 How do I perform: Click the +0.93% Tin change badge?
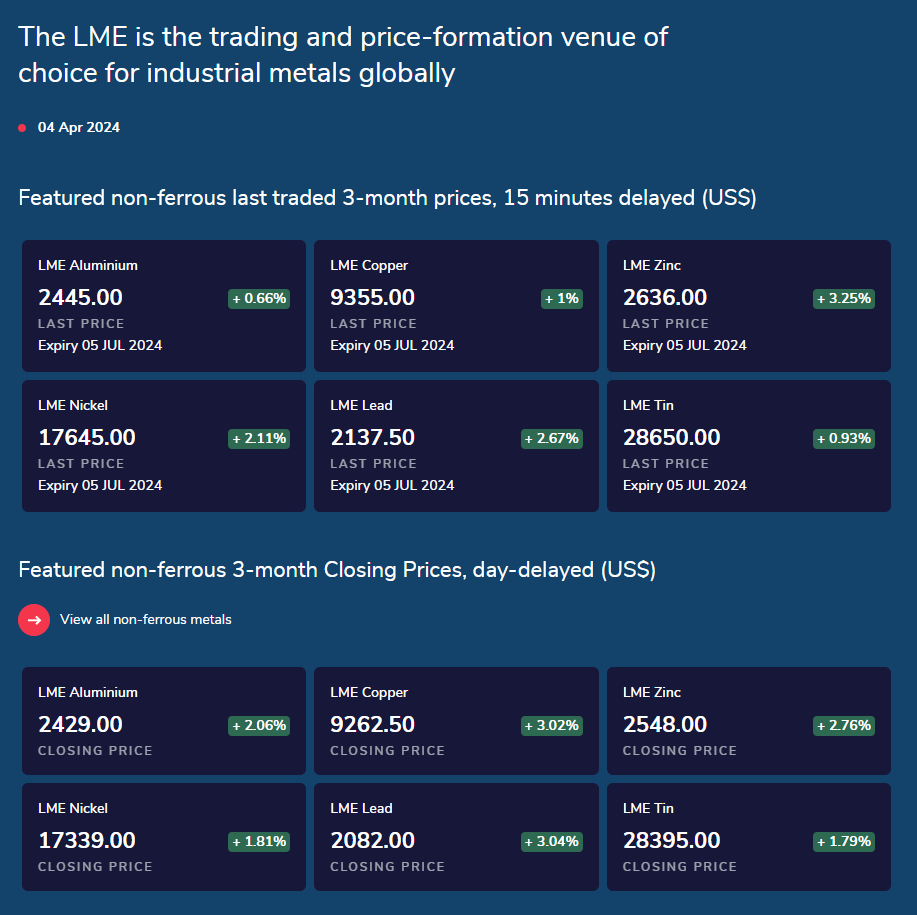pyautogui.click(x=844, y=438)
